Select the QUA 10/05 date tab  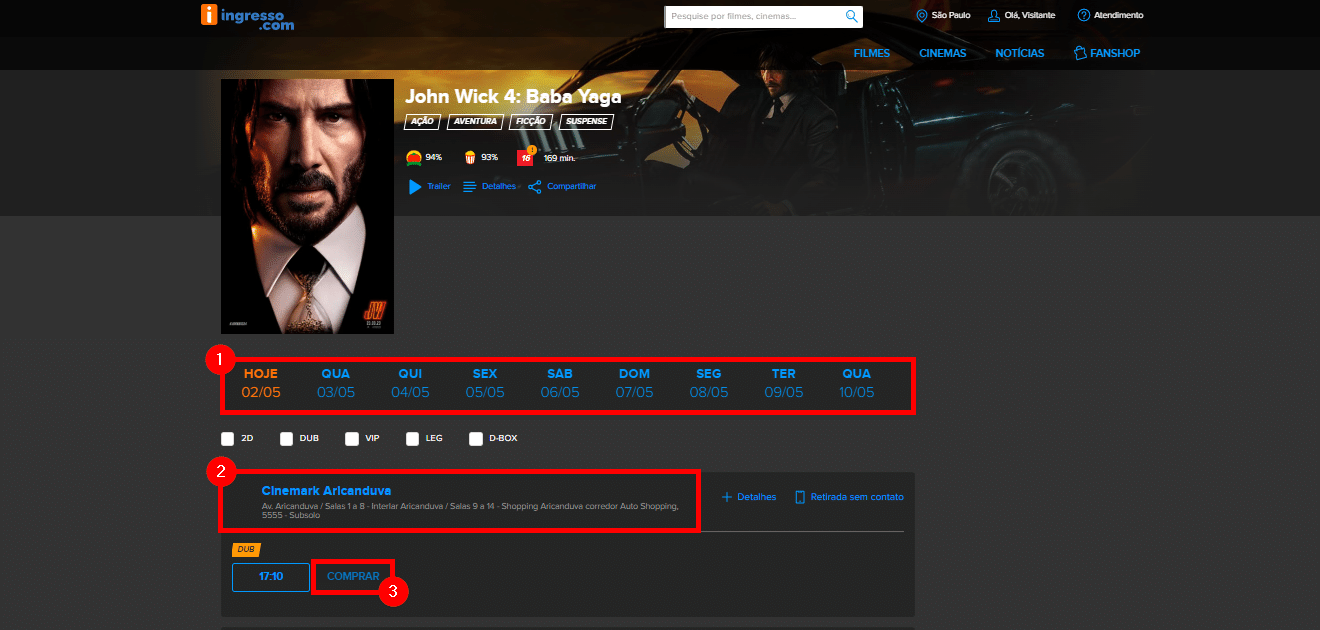coord(857,383)
